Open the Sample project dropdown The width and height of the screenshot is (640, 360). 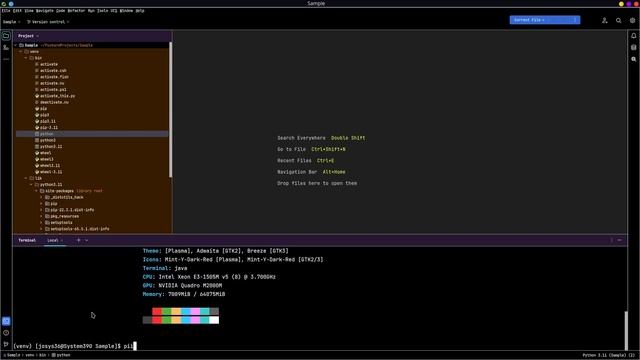tap(11, 22)
